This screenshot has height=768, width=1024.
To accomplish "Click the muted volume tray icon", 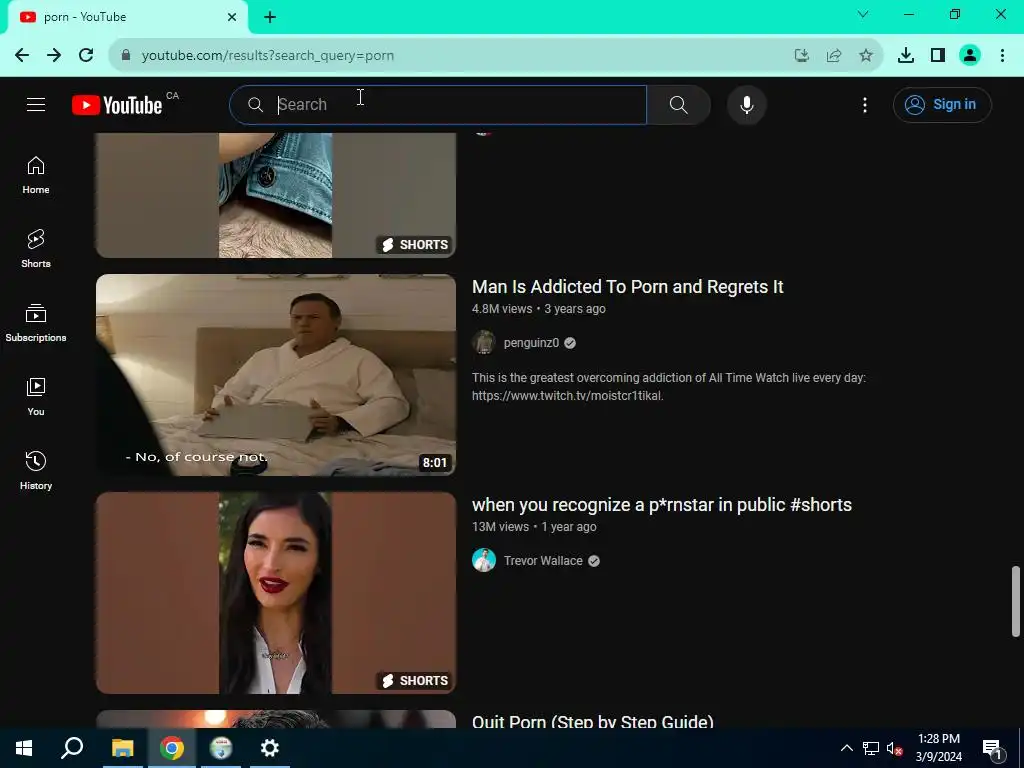I will (895, 748).
